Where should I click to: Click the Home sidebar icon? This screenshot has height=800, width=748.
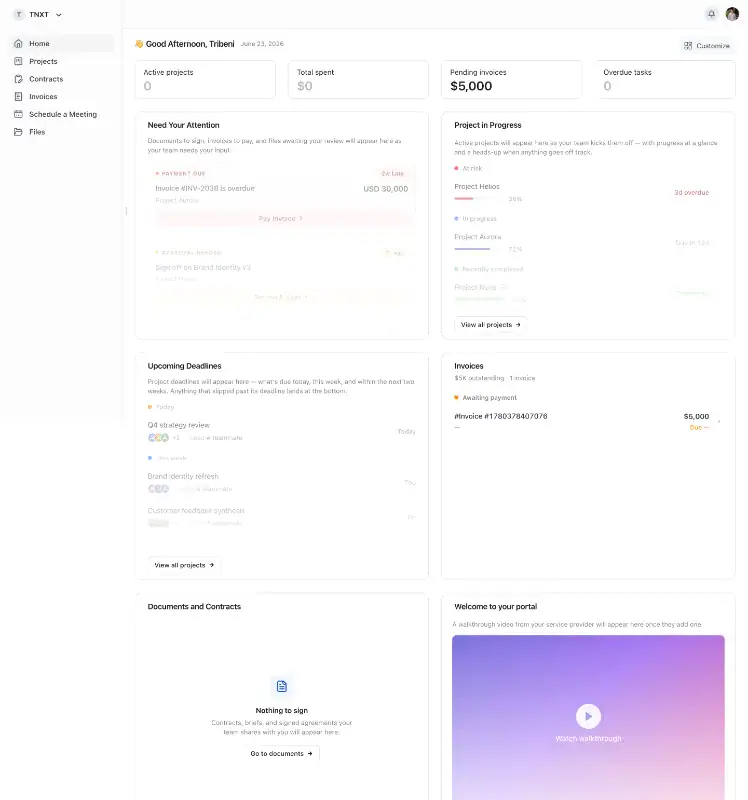point(18,43)
